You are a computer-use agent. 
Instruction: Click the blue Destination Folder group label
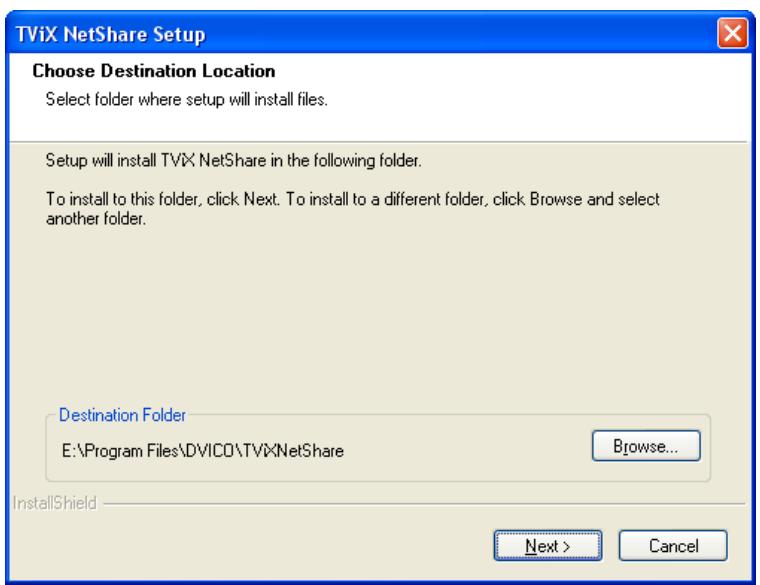point(122,415)
